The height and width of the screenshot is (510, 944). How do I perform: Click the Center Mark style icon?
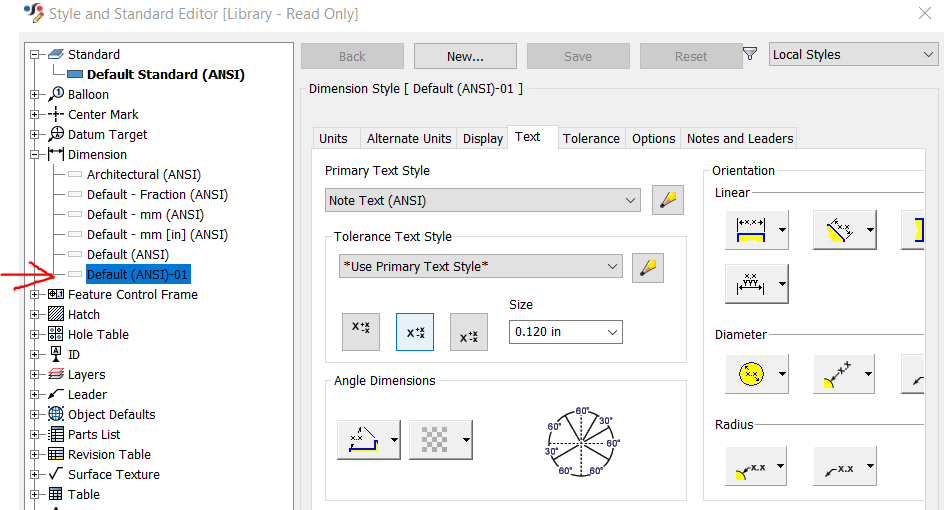[56, 114]
